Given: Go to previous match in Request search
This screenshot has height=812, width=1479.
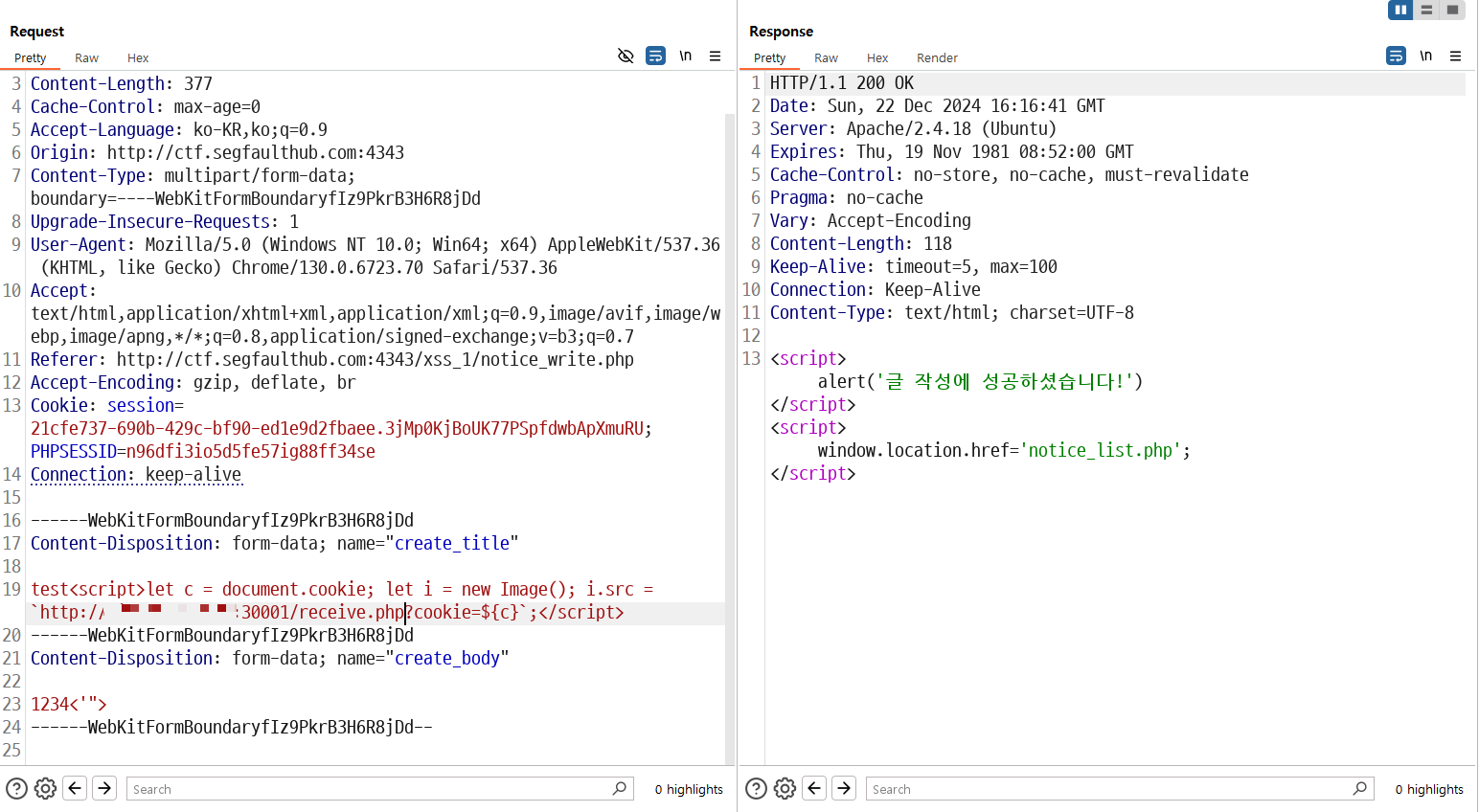Looking at the screenshot, I should pyautogui.click(x=75, y=787).
